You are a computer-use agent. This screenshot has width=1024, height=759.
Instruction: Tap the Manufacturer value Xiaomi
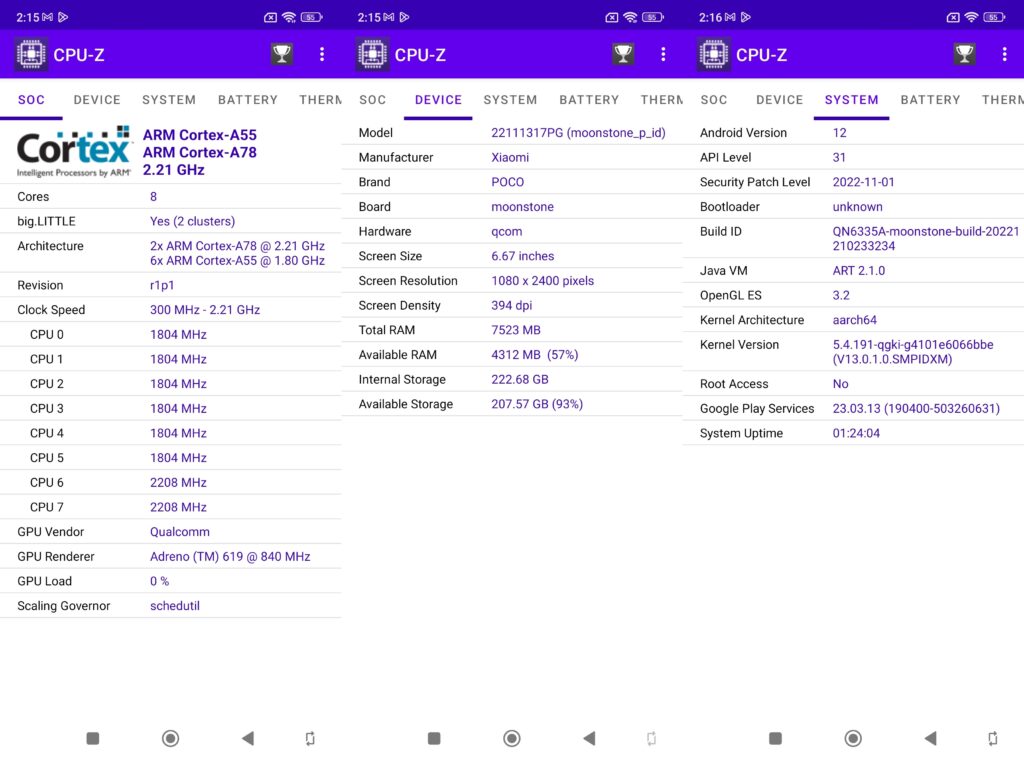pyautogui.click(x=510, y=157)
